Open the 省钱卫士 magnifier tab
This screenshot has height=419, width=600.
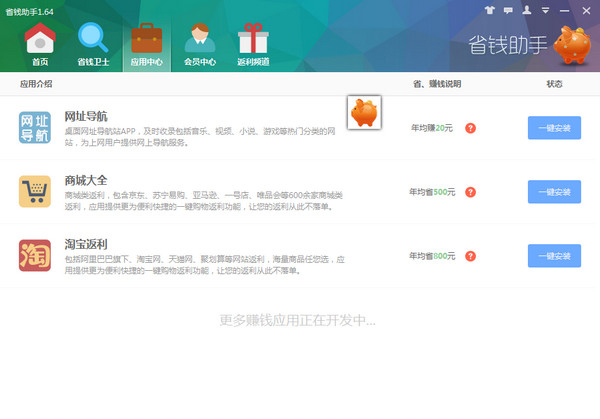click(93, 44)
